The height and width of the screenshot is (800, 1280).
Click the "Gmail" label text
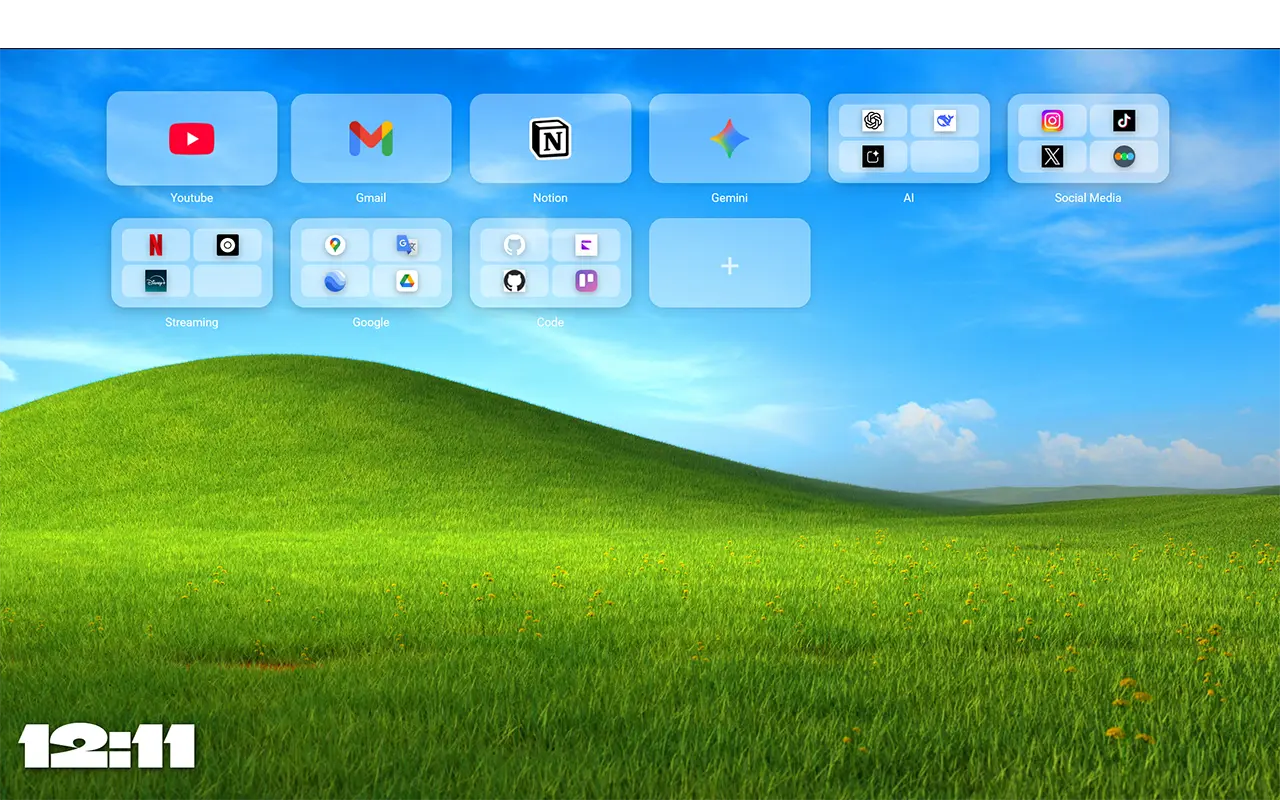(371, 198)
